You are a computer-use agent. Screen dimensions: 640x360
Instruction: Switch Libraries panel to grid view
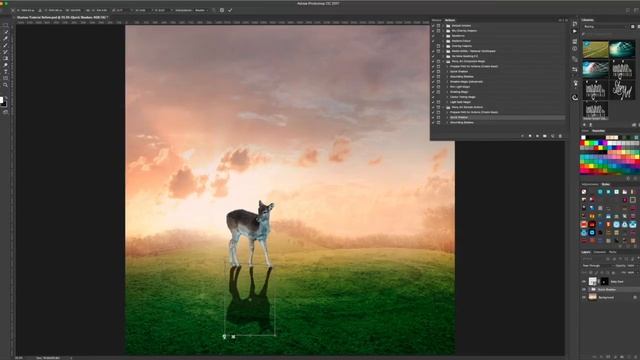[x=633, y=27]
